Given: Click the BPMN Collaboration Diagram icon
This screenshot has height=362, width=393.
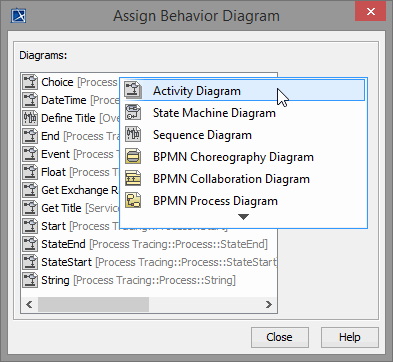Looking at the screenshot, I should pos(133,179).
